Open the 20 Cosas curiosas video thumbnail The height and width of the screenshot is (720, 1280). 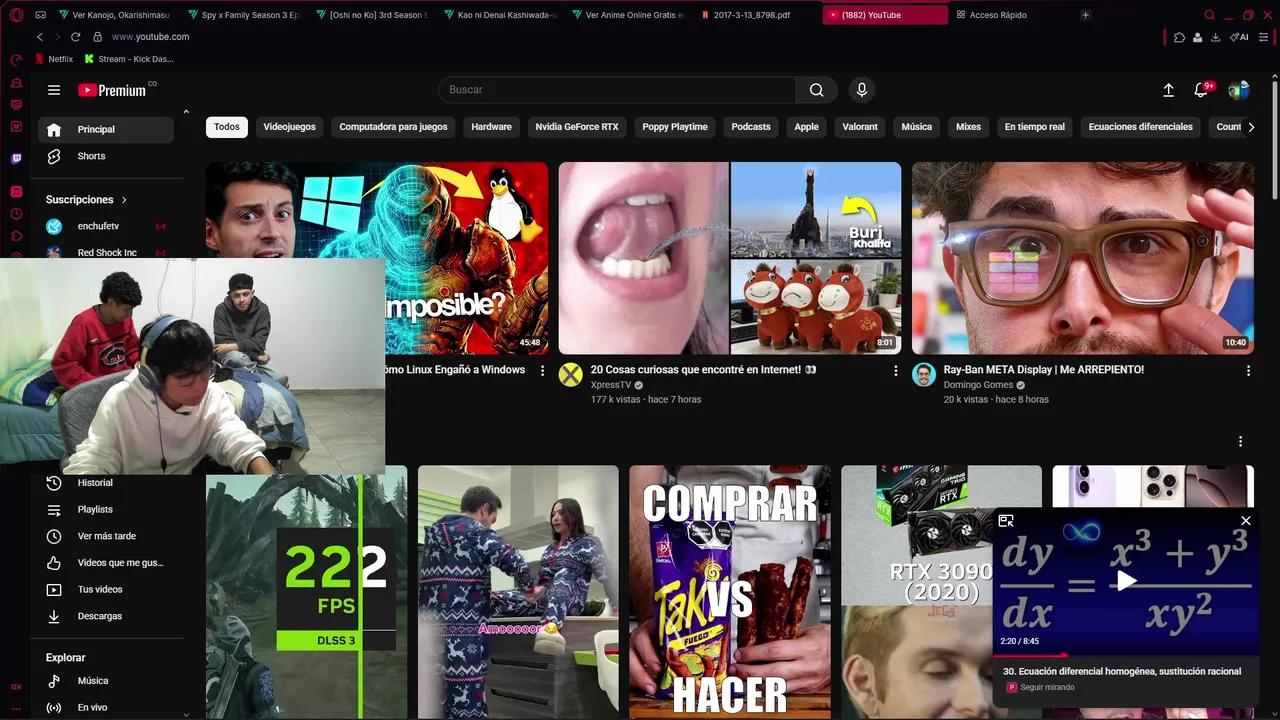click(x=730, y=258)
